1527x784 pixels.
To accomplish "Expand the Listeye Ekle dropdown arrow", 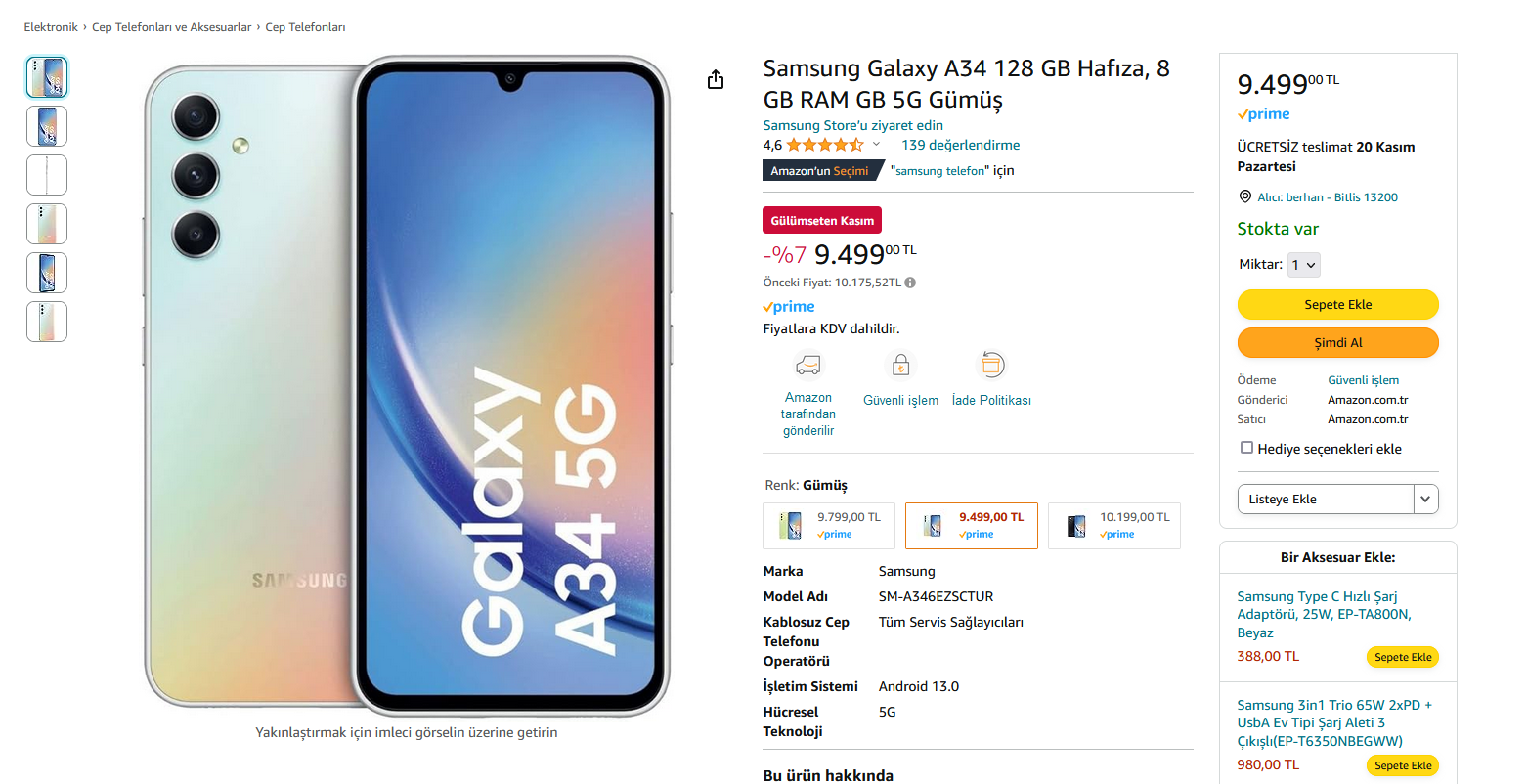I will tap(1426, 499).
